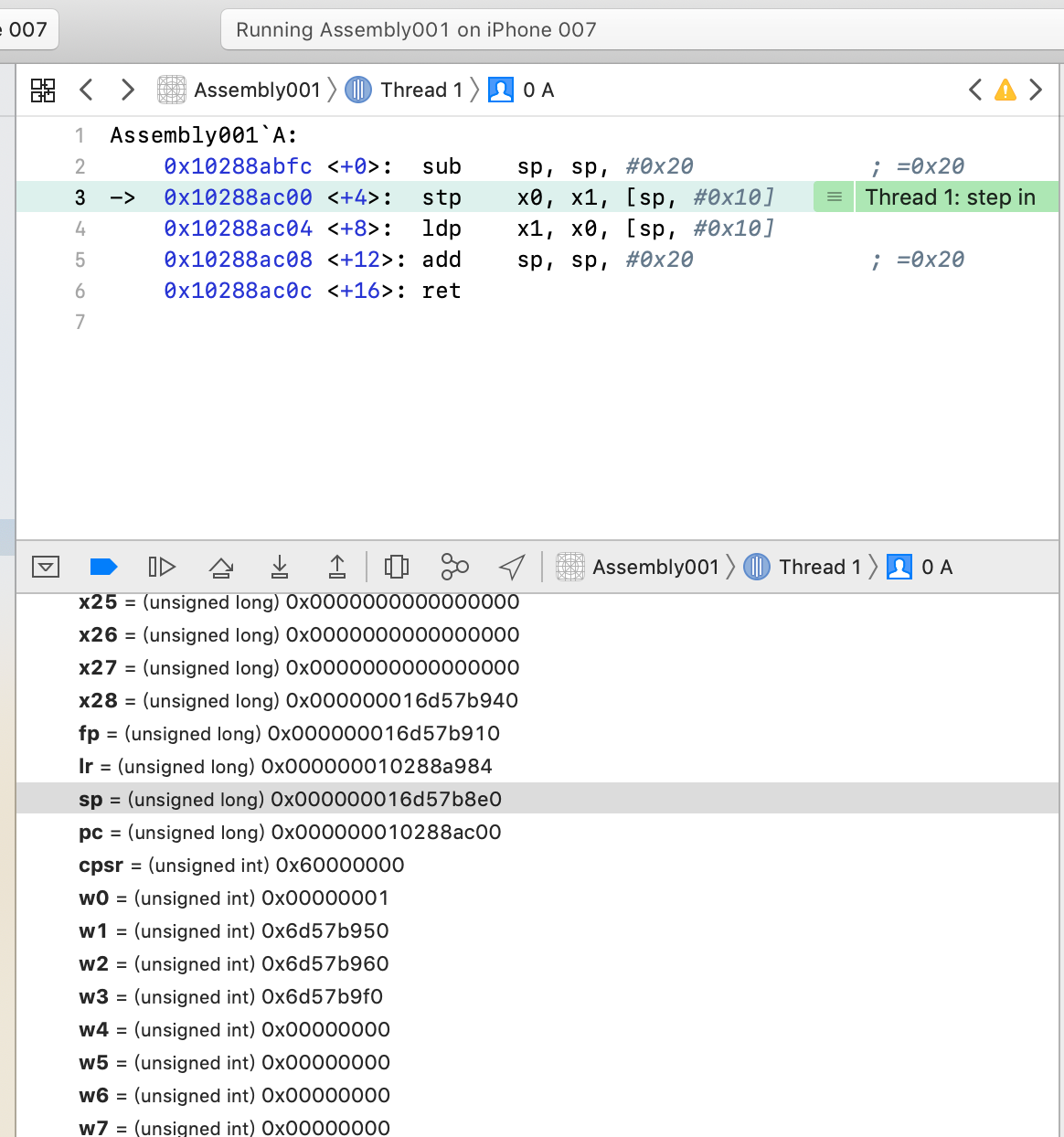1064x1137 pixels.
Task: Select the w3 register row
Action: coord(537,996)
